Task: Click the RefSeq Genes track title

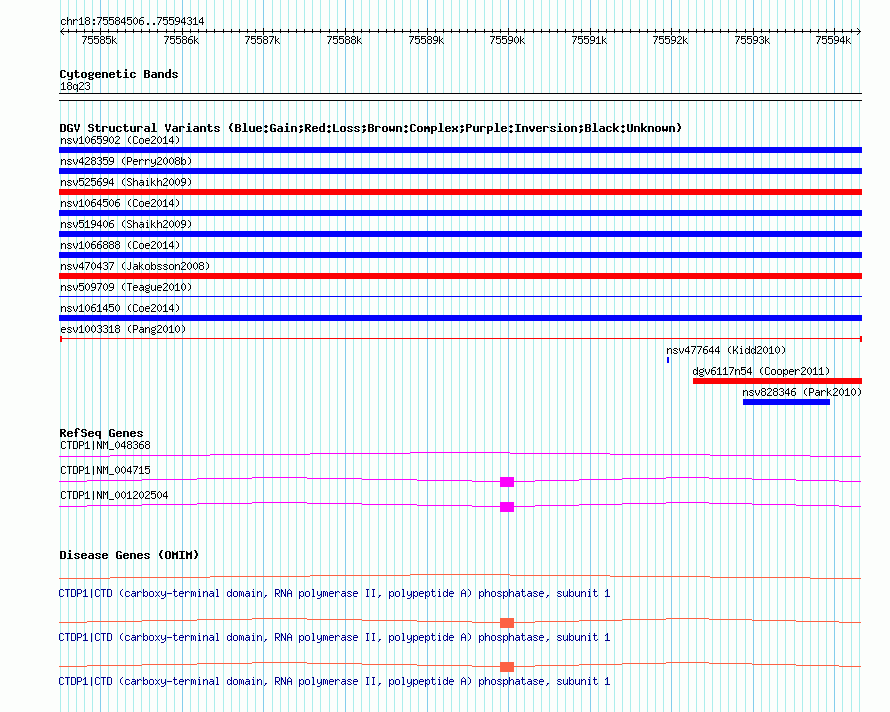Action: click(101, 433)
